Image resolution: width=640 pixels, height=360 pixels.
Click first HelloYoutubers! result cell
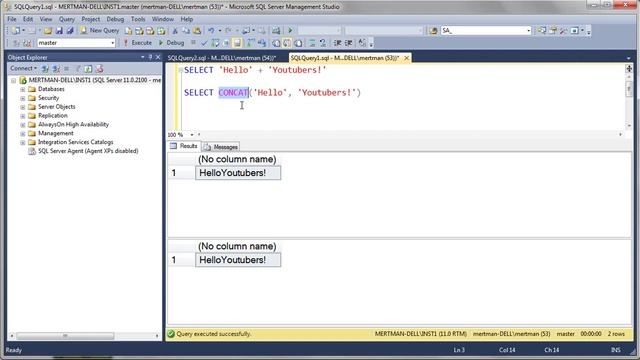tap(238, 173)
